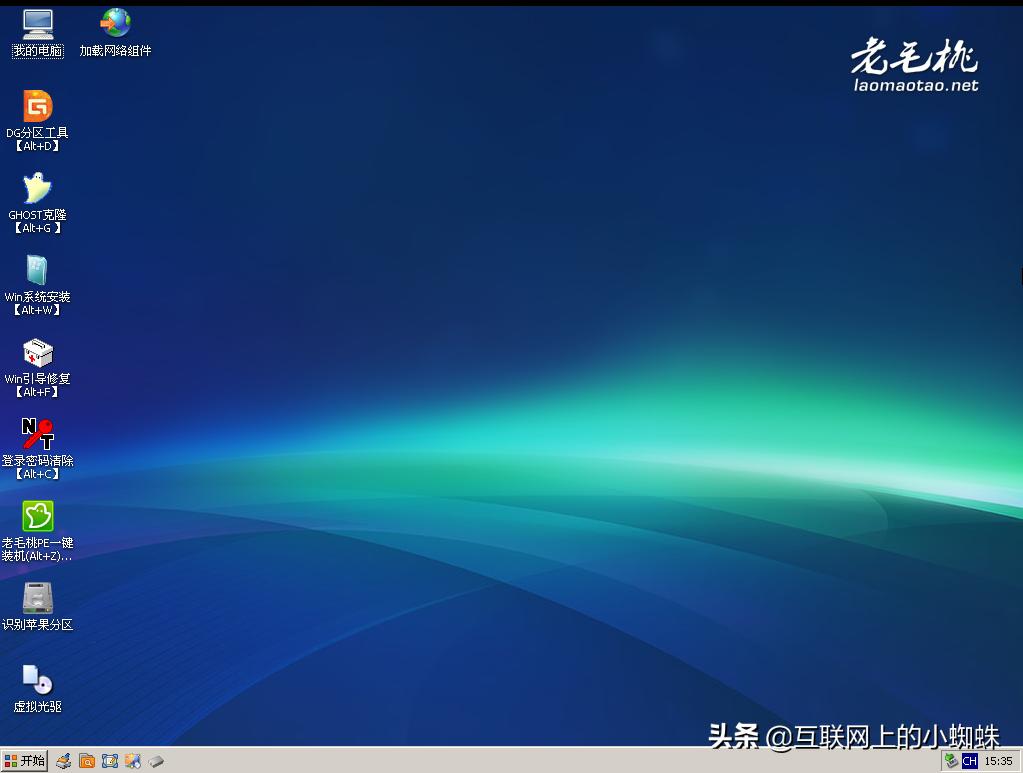This screenshot has width=1023, height=773.
Task: Click the taskbar clock showing 15:35
Action: [x=997, y=761]
